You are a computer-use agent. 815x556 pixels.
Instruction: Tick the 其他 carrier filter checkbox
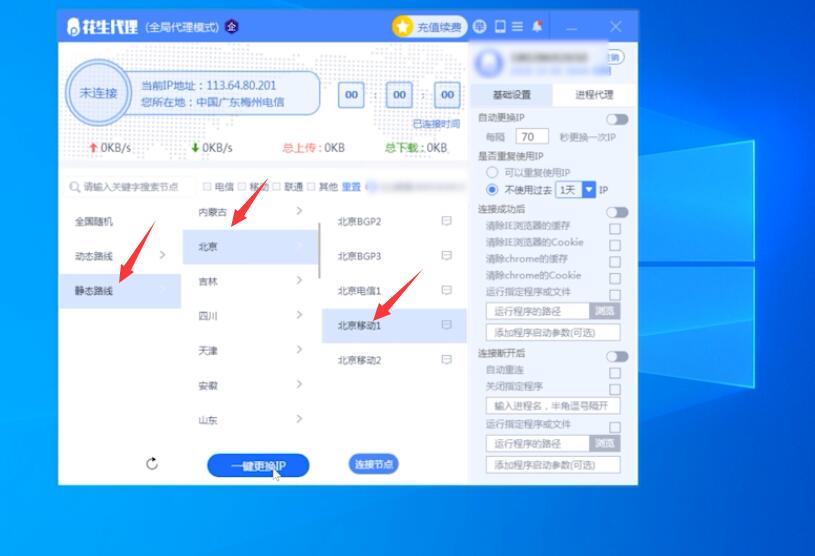(x=311, y=187)
